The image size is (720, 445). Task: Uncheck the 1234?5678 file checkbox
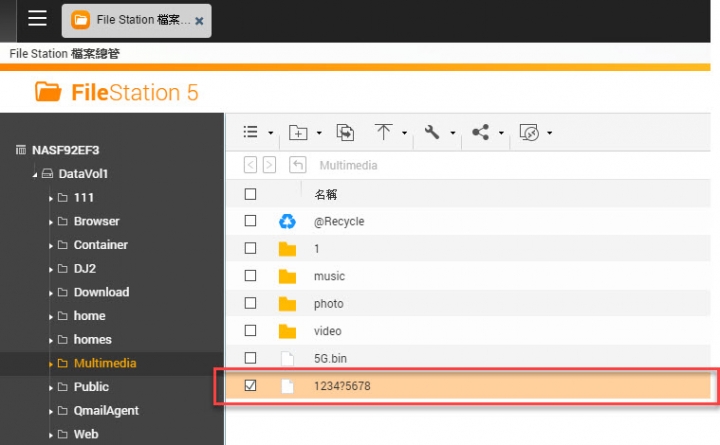250,385
